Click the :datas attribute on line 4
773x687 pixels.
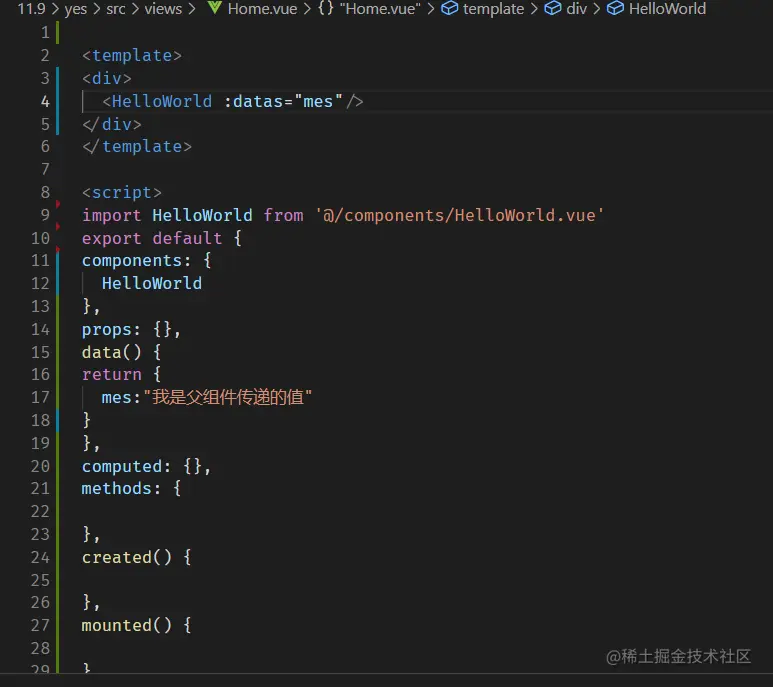[253, 102]
